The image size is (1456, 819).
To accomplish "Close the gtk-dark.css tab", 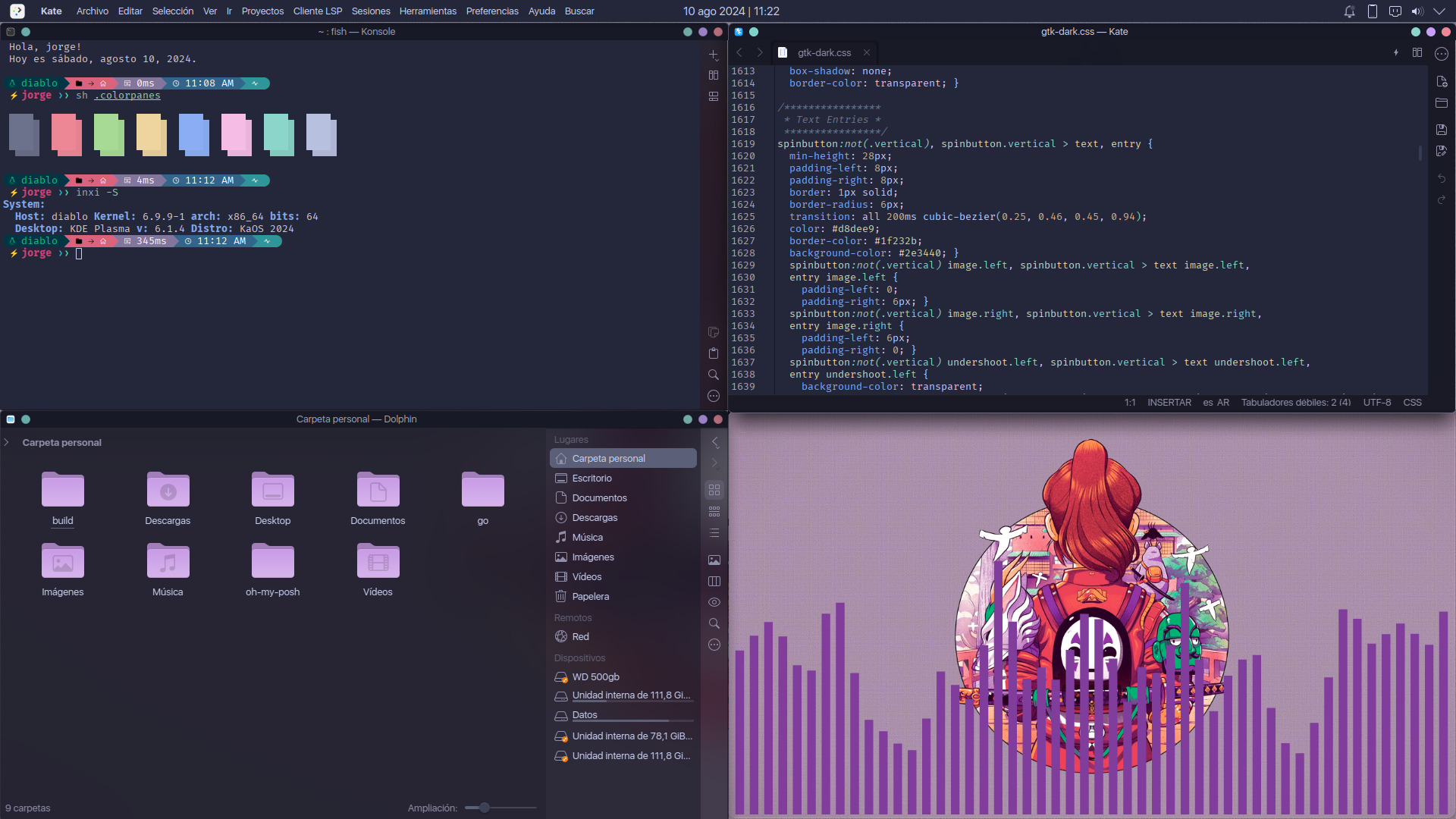I will click(866, 53).
